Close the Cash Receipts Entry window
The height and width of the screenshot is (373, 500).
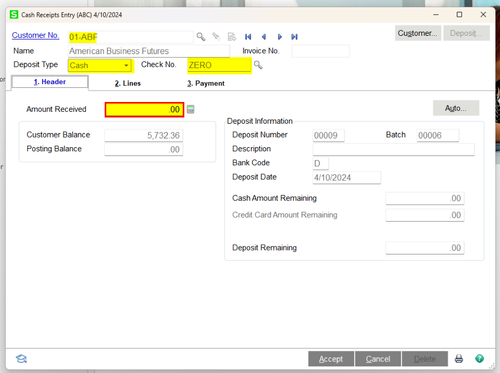point(483,14)
